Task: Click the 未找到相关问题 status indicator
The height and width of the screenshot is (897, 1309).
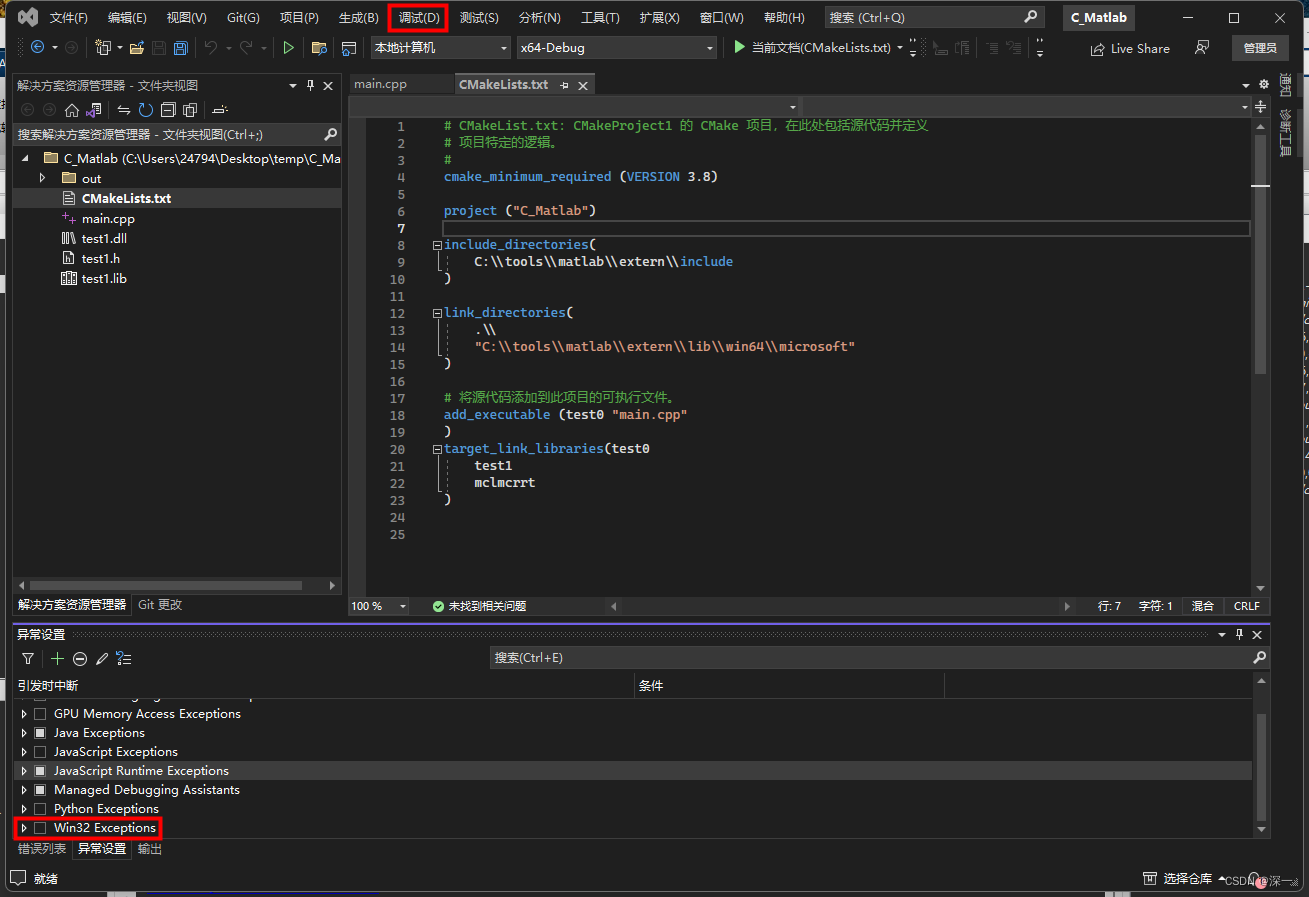Action: coord(479,606)
